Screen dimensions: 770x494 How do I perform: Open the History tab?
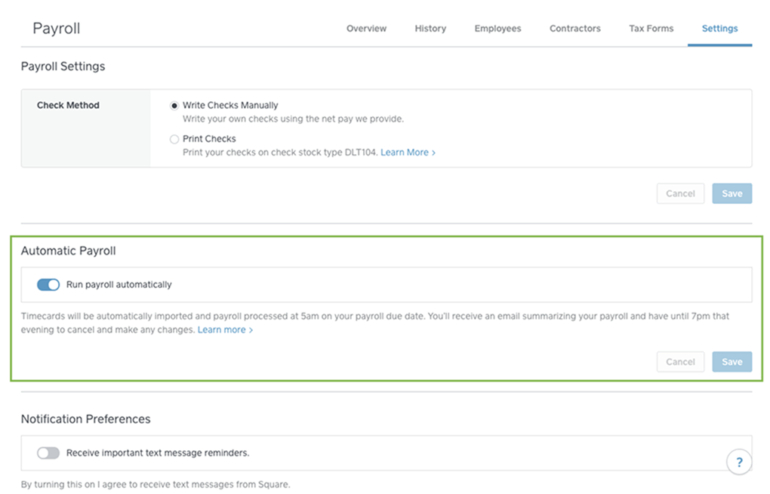(x=430, y=29)
